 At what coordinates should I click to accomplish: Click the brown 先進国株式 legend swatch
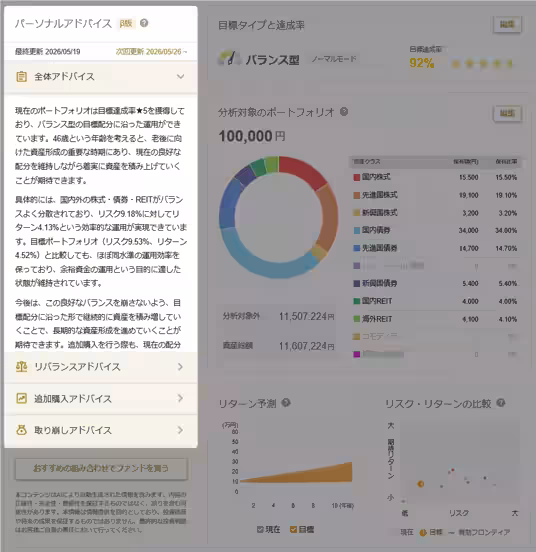pos(357,195)
